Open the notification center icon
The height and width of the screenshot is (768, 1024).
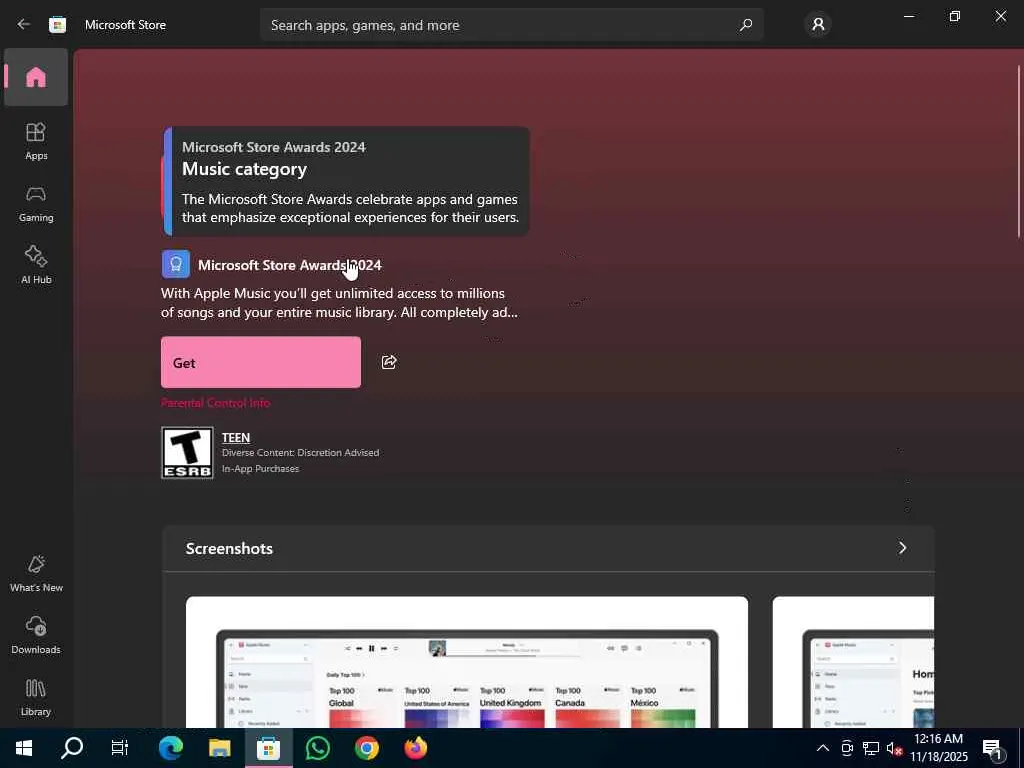[992, 749]
